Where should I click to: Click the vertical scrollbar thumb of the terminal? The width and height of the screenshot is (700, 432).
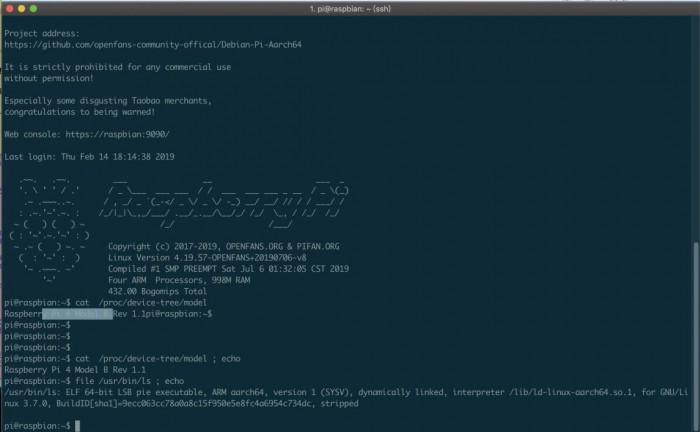[x=696, y=337]
